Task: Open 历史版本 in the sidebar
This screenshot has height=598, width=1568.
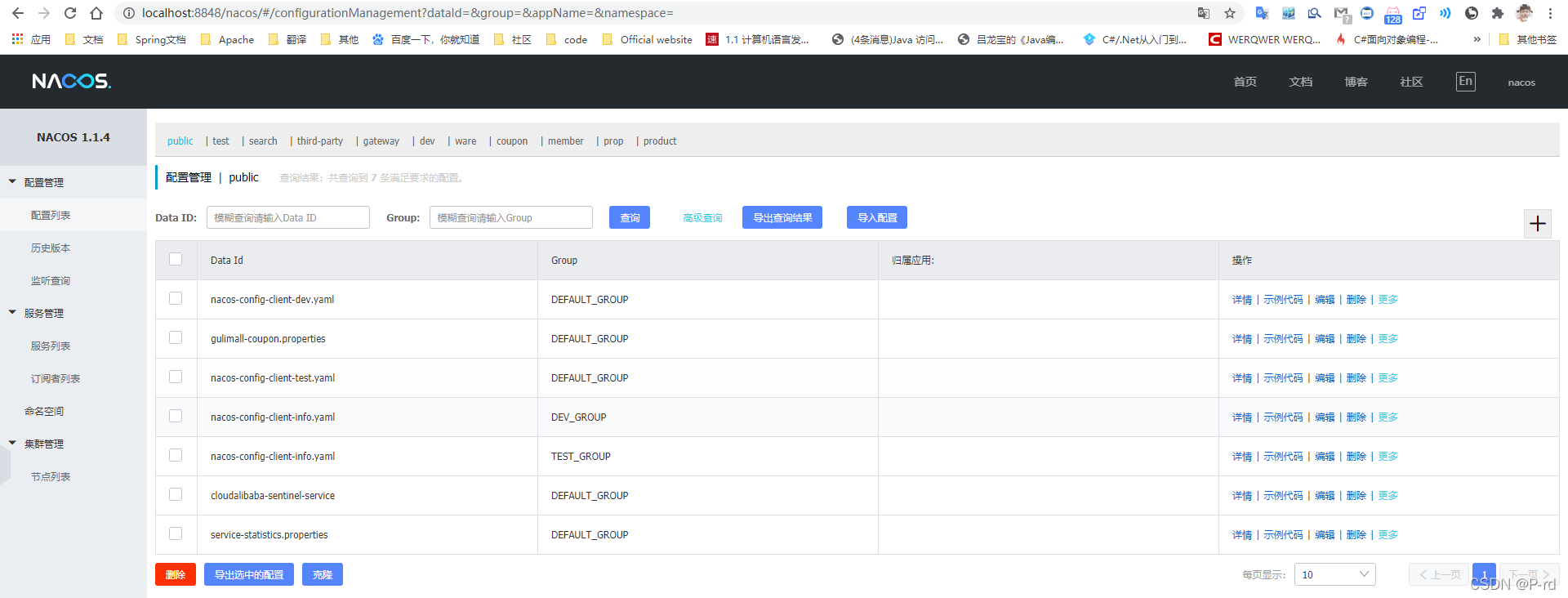Action: coord(51,248)
